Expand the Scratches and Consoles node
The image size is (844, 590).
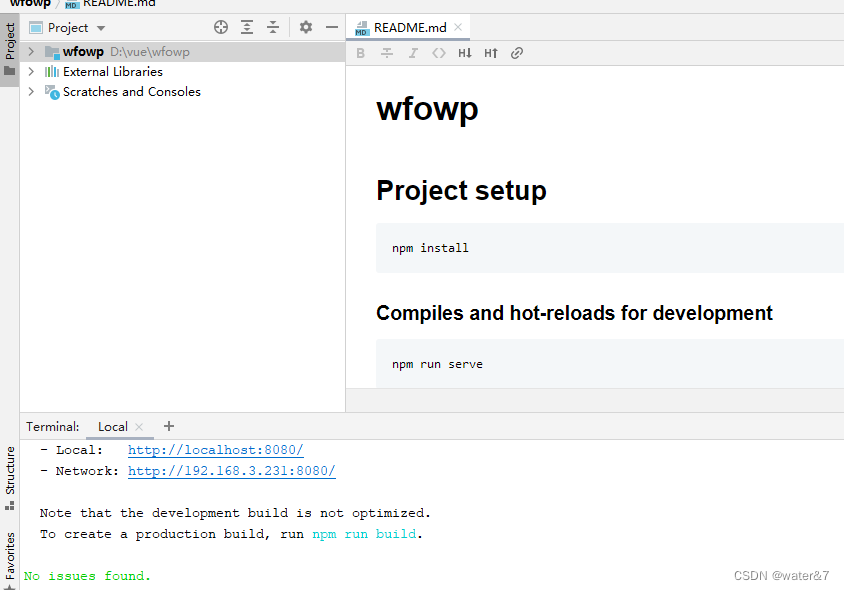coord(30,91)
